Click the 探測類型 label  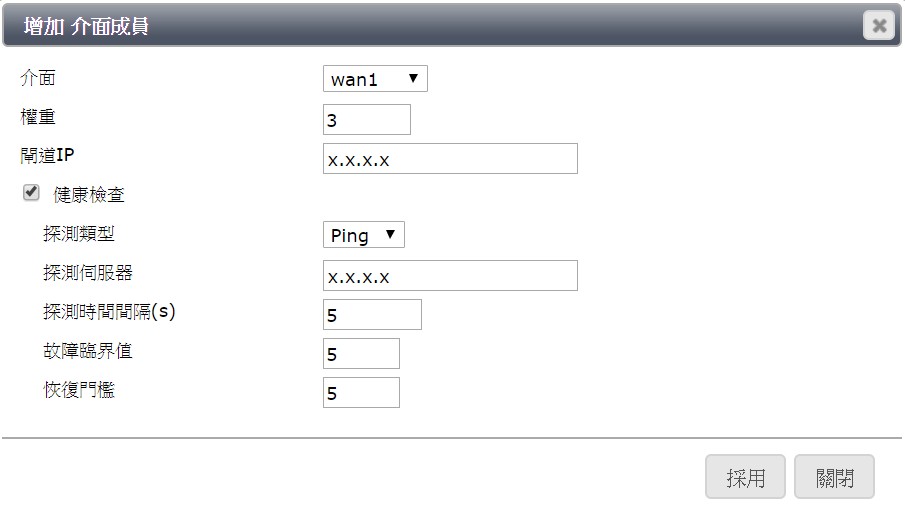pos(79,234)
